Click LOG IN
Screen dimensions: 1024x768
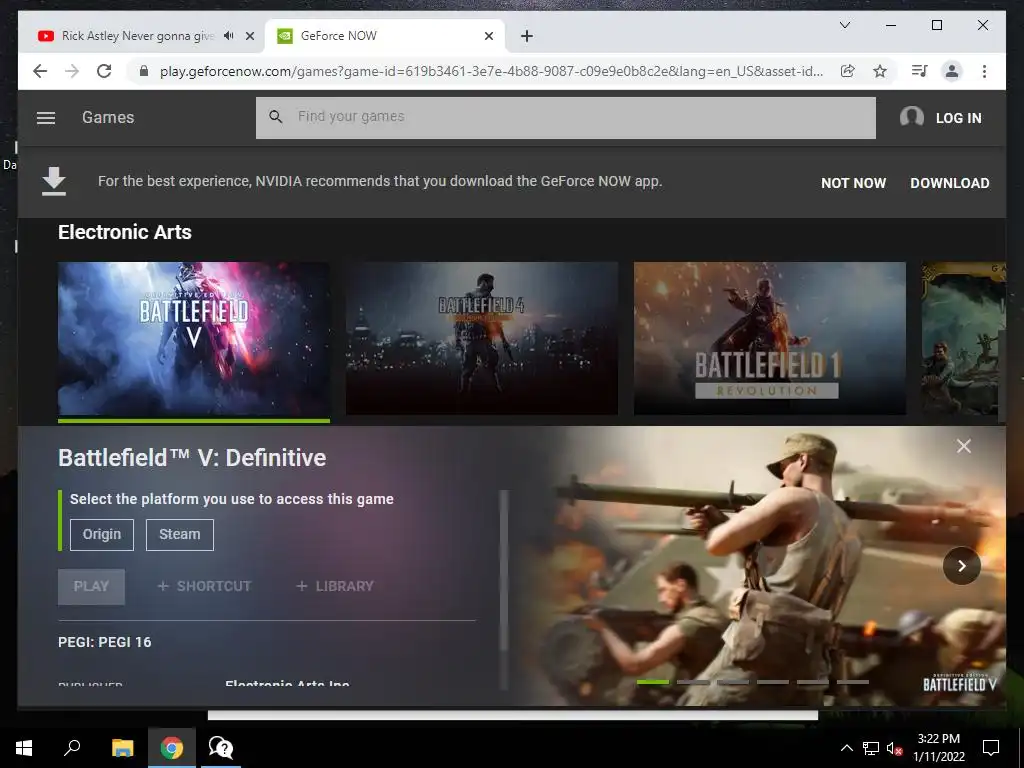coord(958,118)
